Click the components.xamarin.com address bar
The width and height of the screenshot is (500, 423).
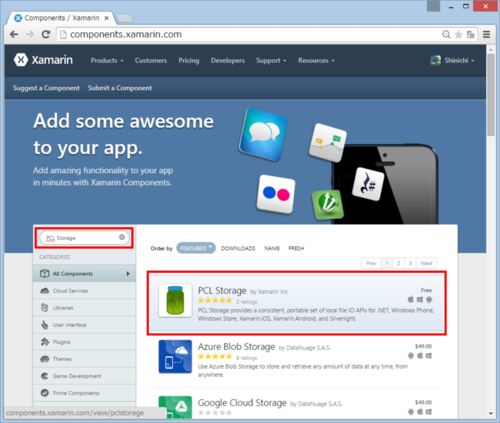(250, 34)
